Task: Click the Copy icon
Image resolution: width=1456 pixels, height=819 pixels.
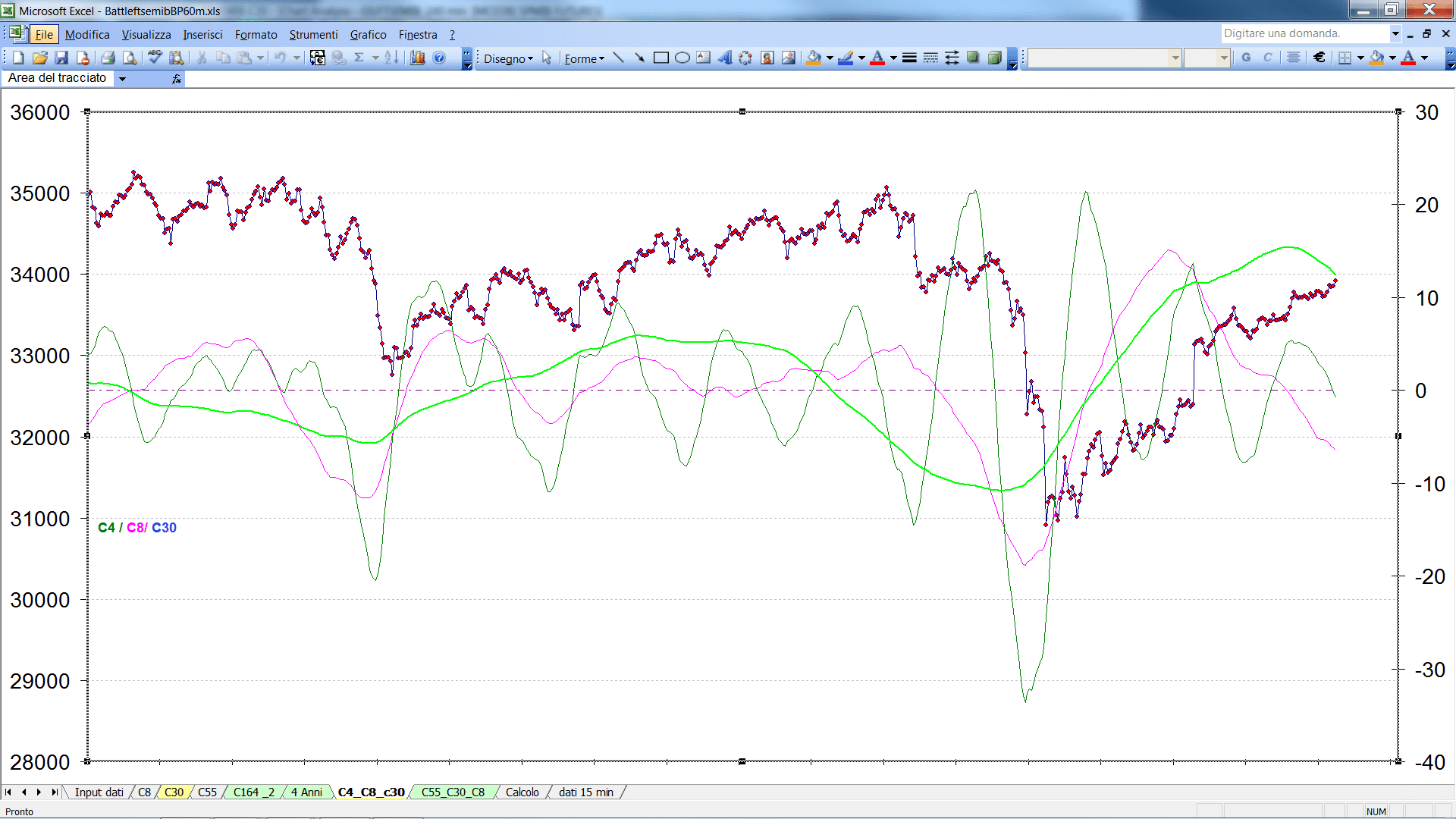Action: coord(223,58)
